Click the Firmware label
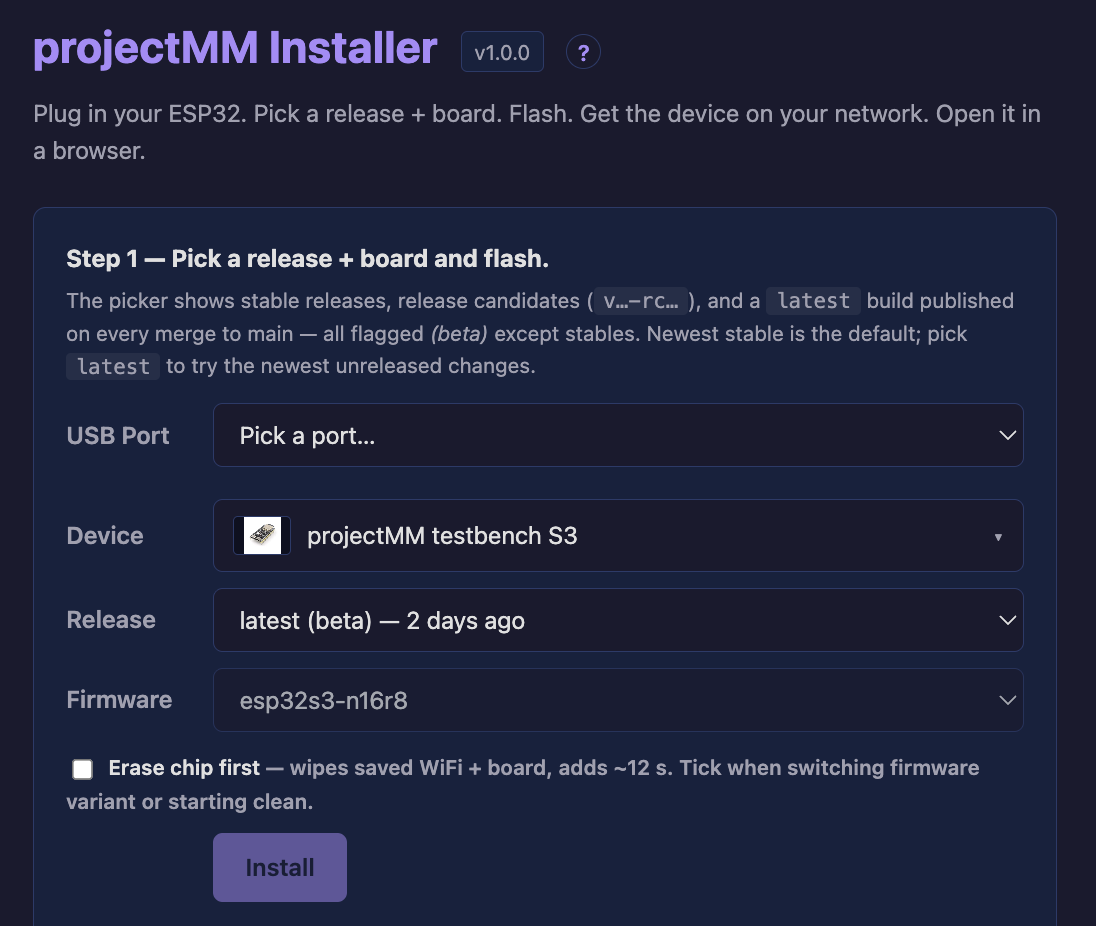The height and width of the screenshot is (926, 1096). tap(120, 700)
